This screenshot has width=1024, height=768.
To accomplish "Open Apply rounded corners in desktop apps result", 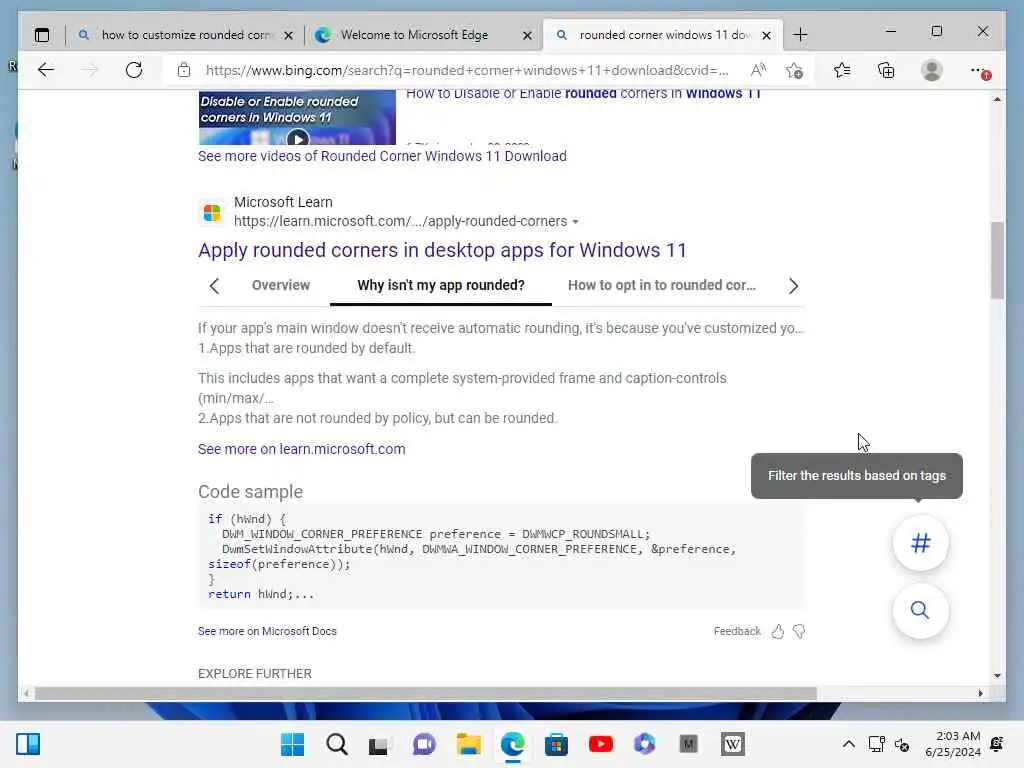I will click(x=442, y=250).
